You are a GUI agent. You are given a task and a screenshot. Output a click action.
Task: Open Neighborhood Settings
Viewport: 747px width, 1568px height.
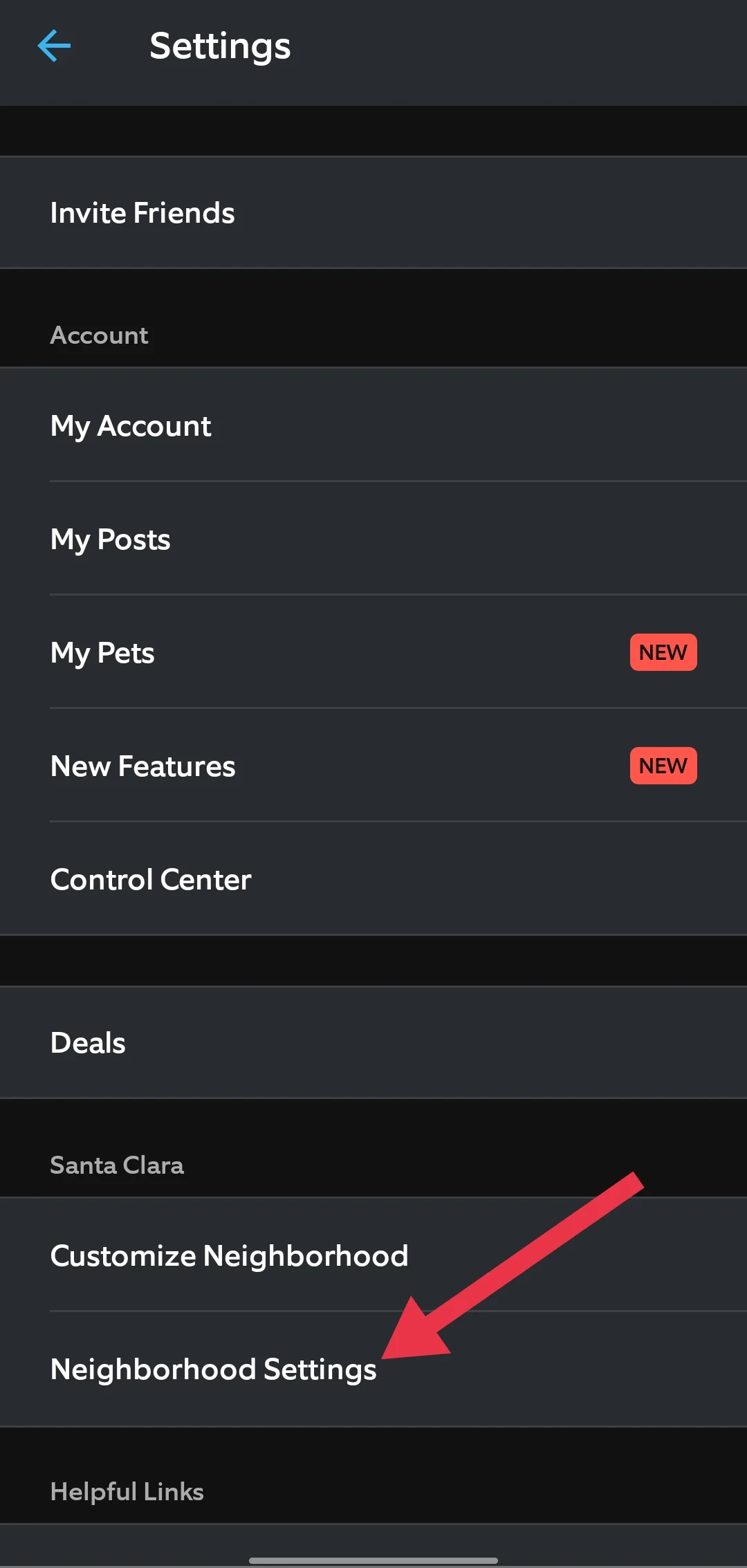214,1369
